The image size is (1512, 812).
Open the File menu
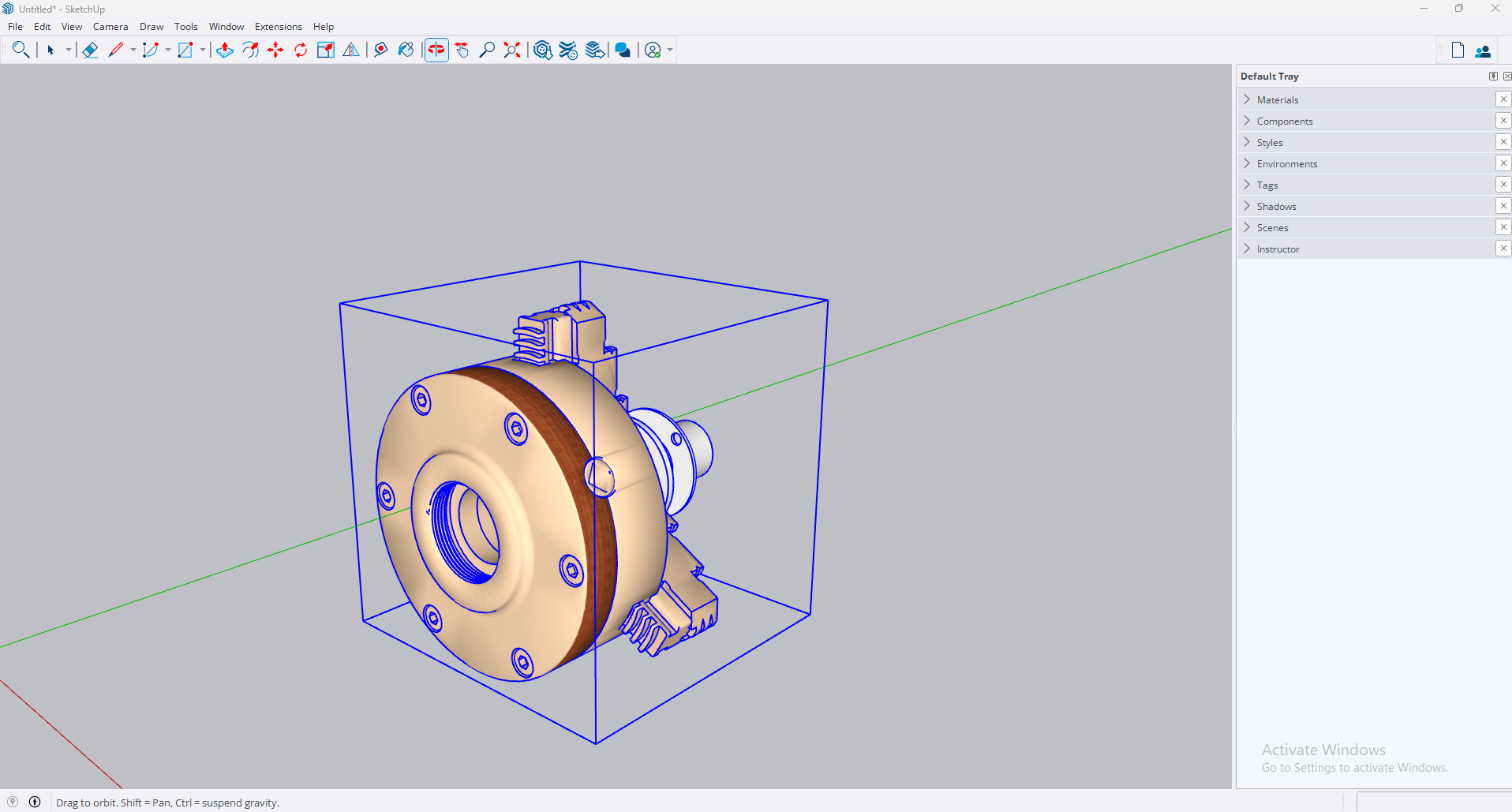click(x=15, y=26)
